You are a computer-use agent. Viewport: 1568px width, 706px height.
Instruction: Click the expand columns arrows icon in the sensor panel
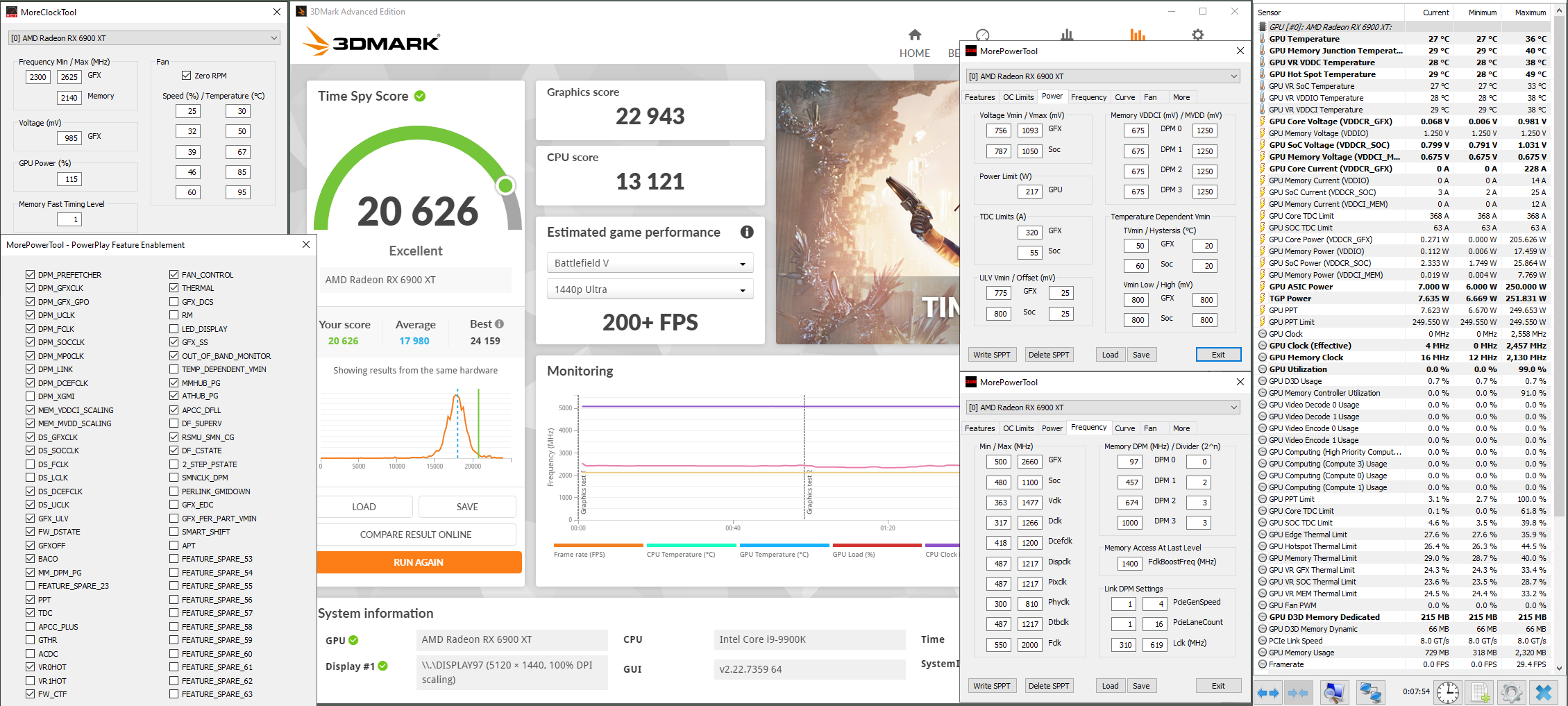1268,692
